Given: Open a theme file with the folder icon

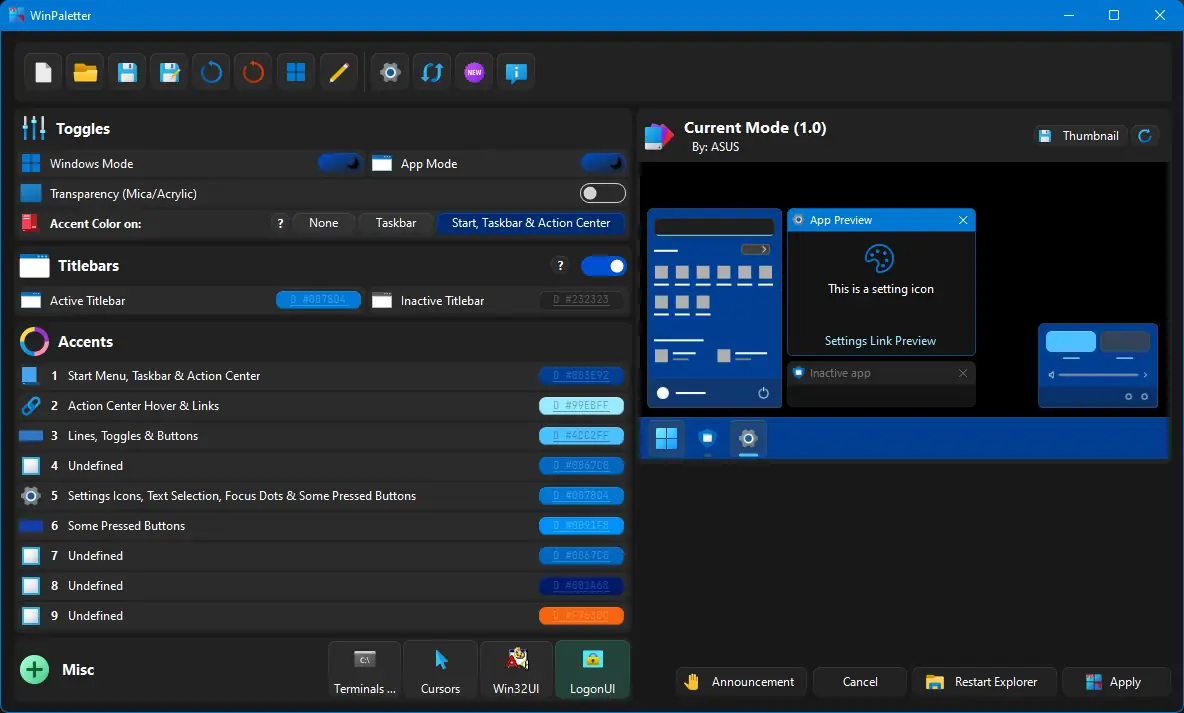Looking at the screenshot, I should (x=85, y=73).
